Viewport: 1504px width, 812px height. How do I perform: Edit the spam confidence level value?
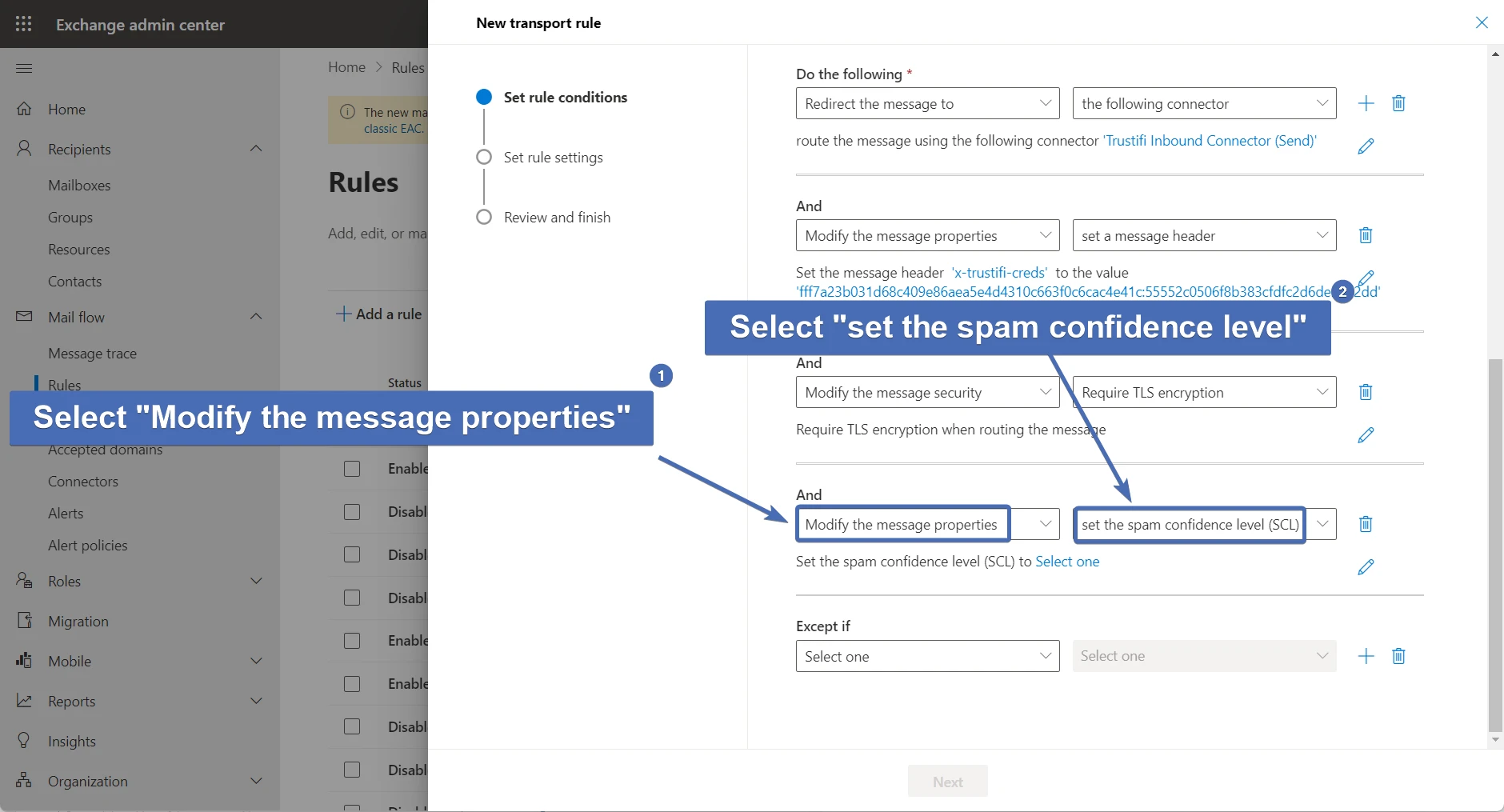pos(1366,567)
